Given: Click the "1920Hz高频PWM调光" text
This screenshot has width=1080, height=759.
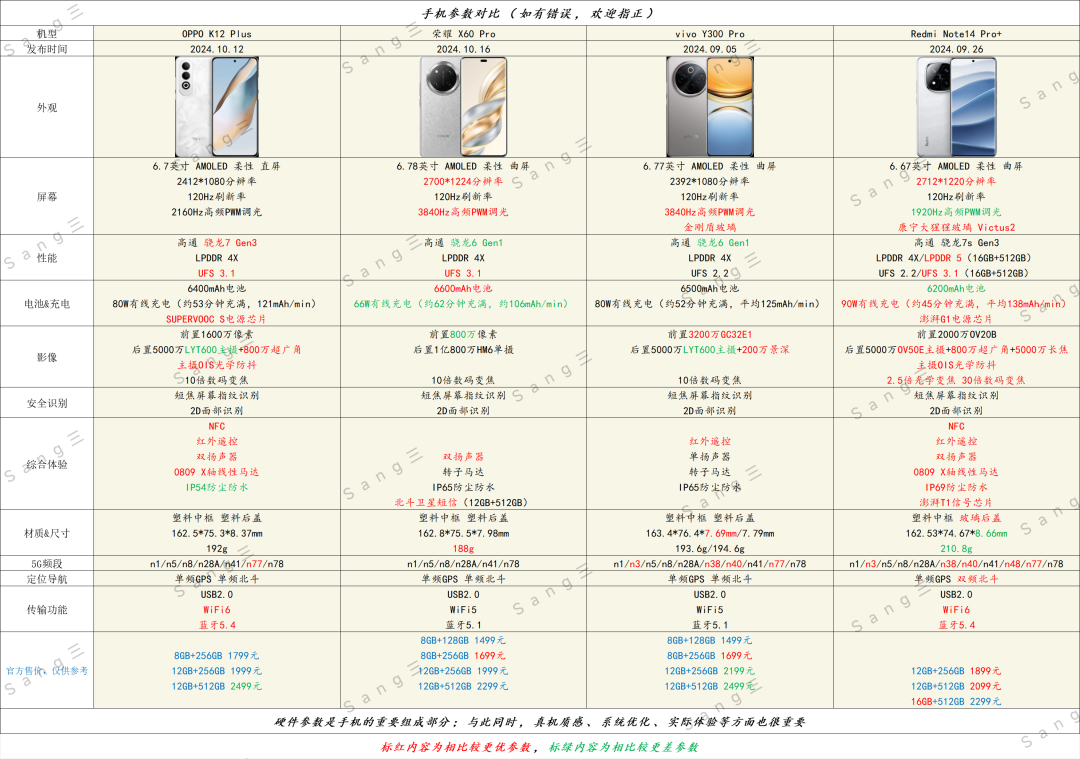Looking at the screenshot, I should point(957,212).
